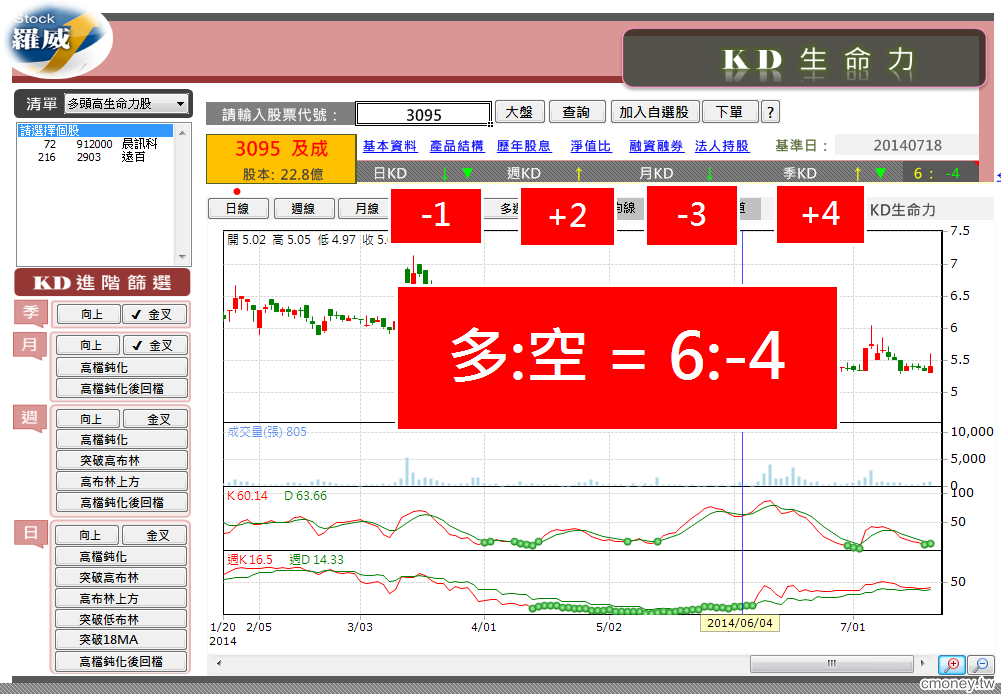The image size is (1001, 694).
Task: Switch to the KD生命力 tab
Action: coord(903,209)
